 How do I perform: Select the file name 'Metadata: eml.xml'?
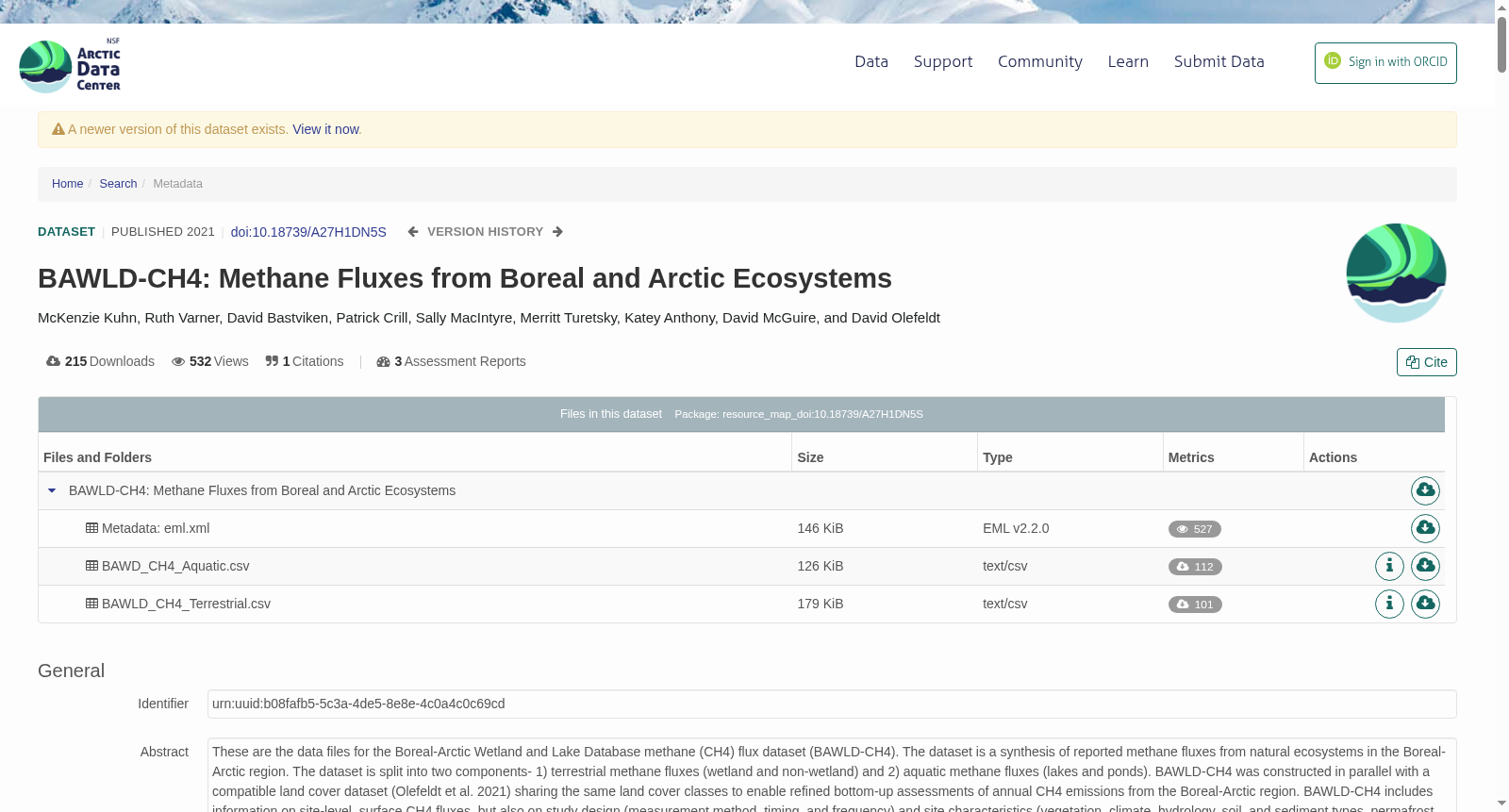pos(156,528)
